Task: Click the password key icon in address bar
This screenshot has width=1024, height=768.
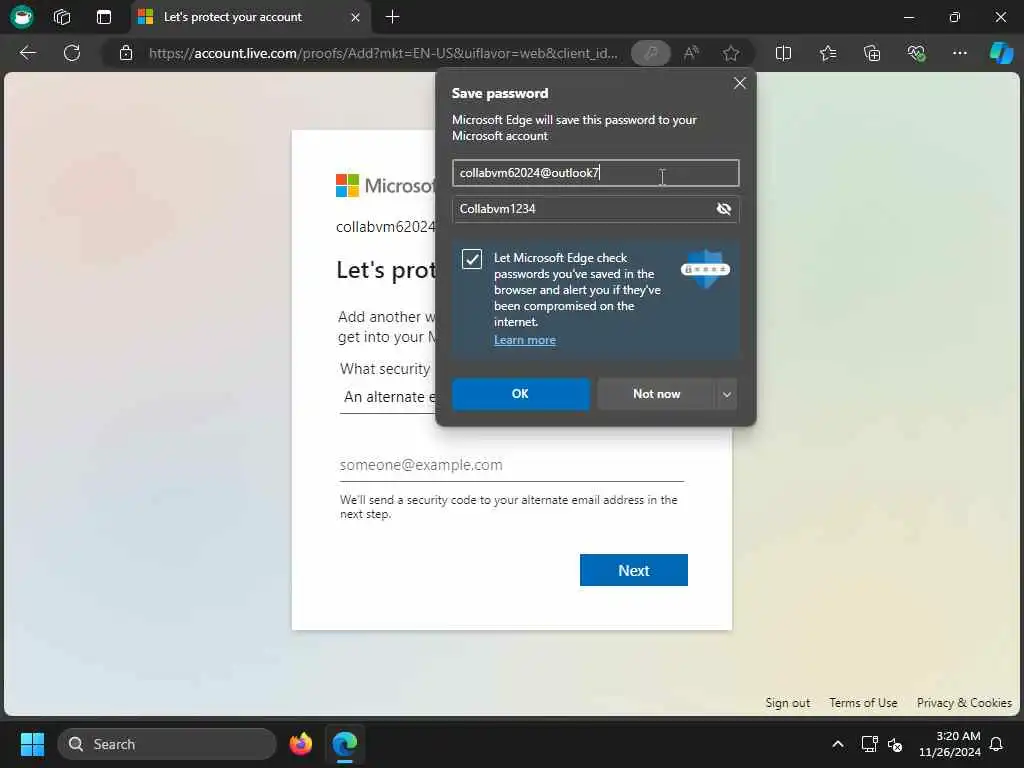Action: [650, 53]
